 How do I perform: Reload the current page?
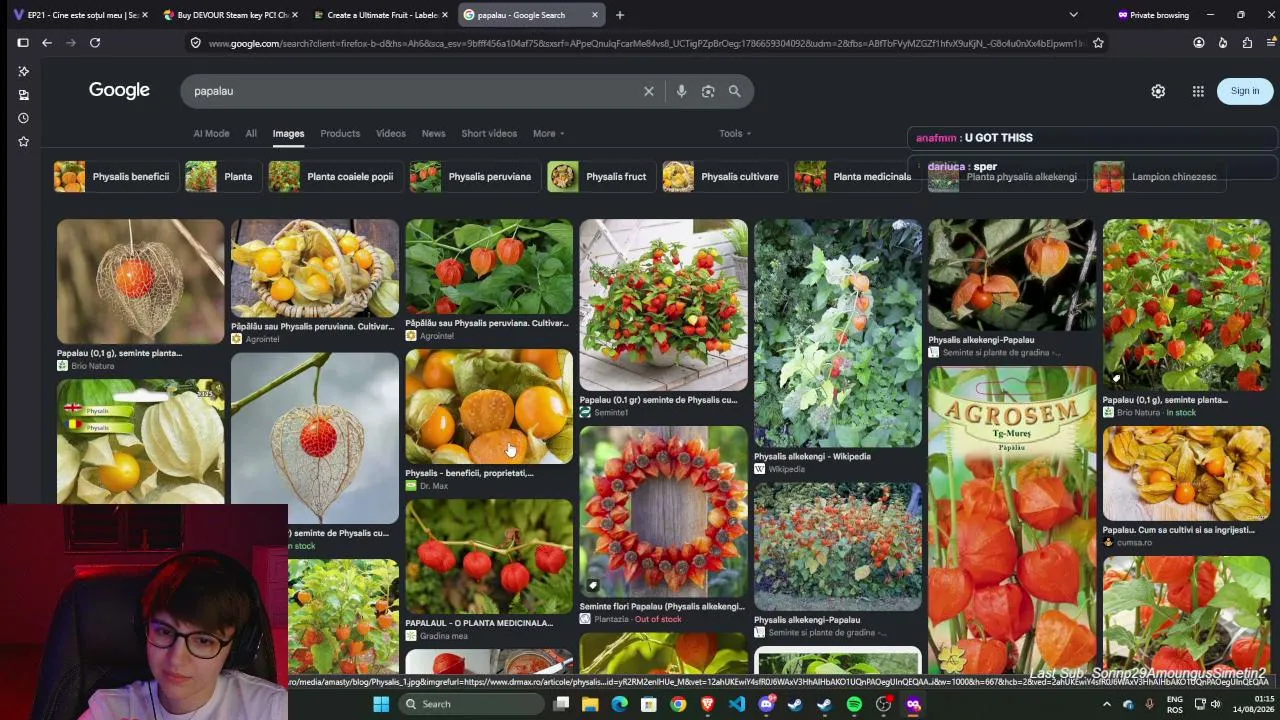[95, 43]
